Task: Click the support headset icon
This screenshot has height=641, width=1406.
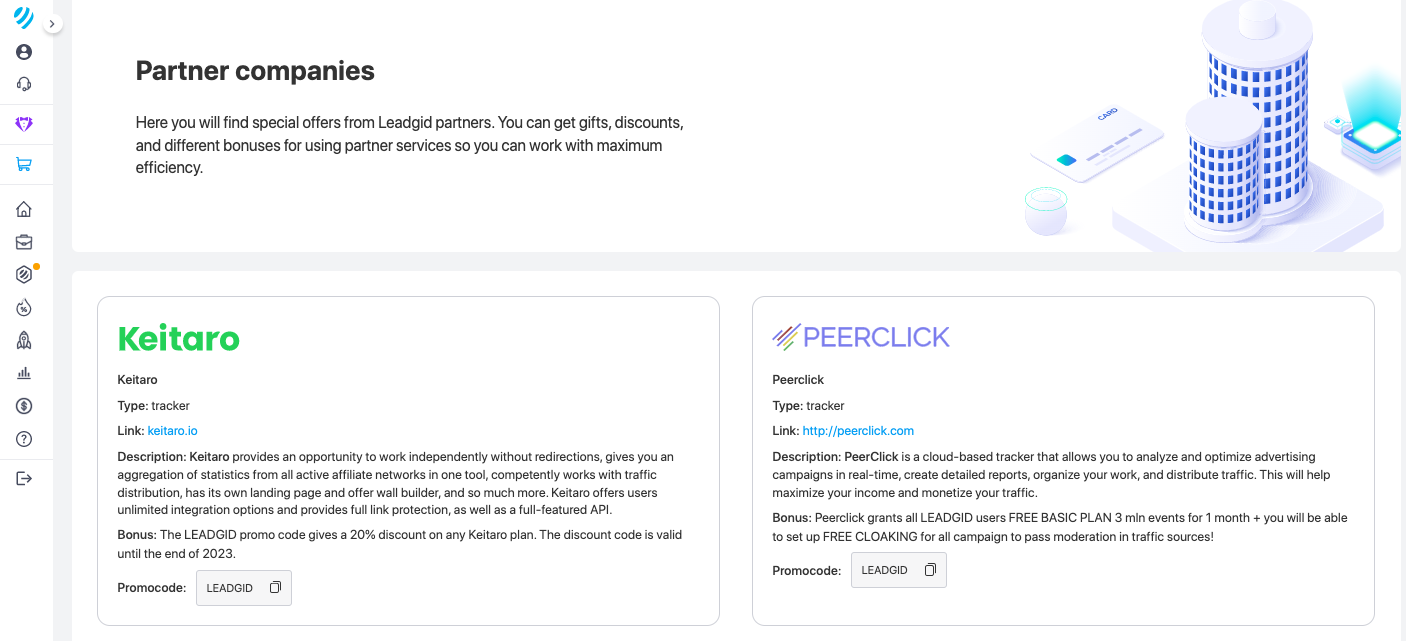Action: [x=24, y=85]
